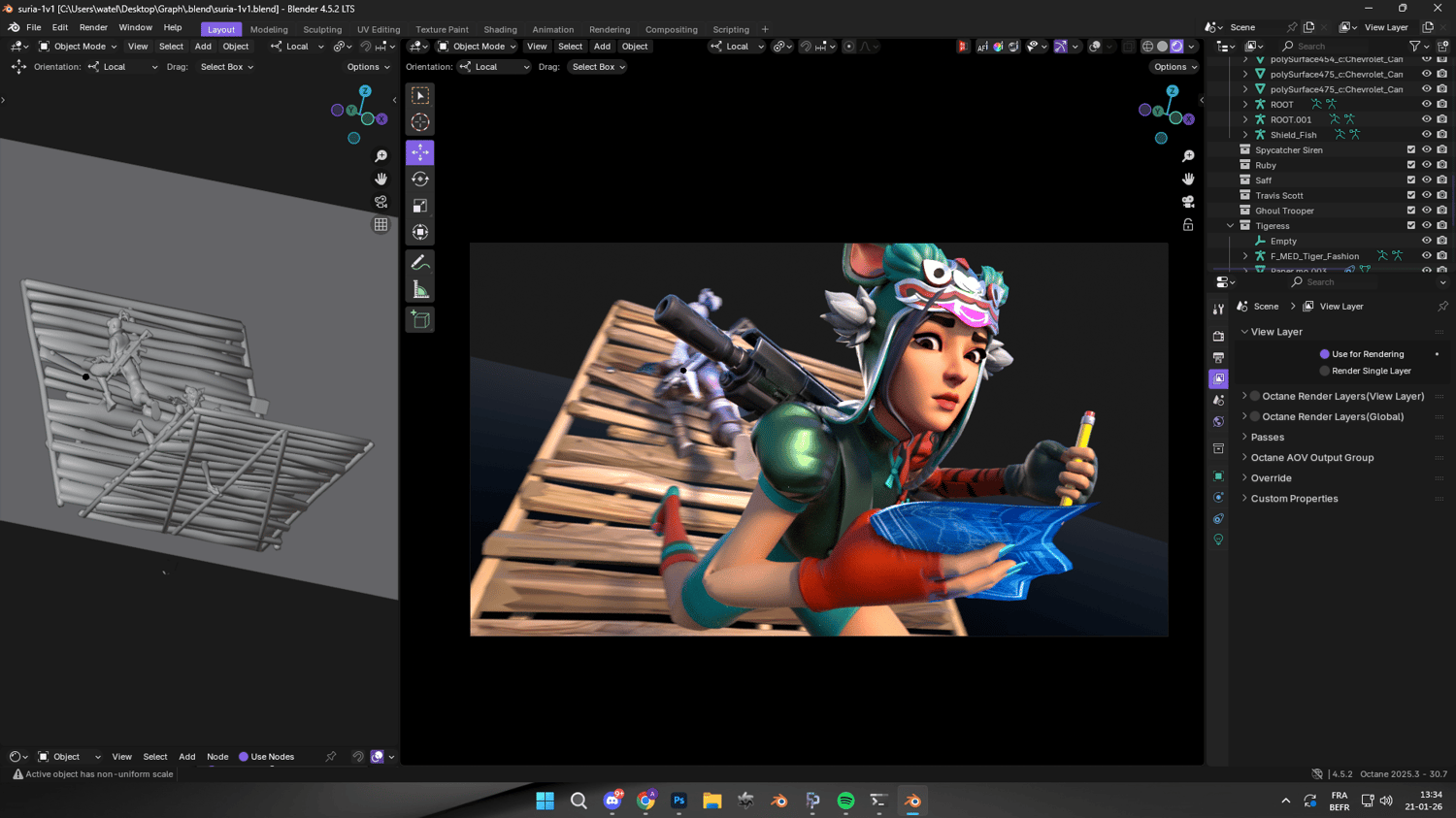Select rendered viewport shading mode
1456x818 pixels.
click(1176, 47)
